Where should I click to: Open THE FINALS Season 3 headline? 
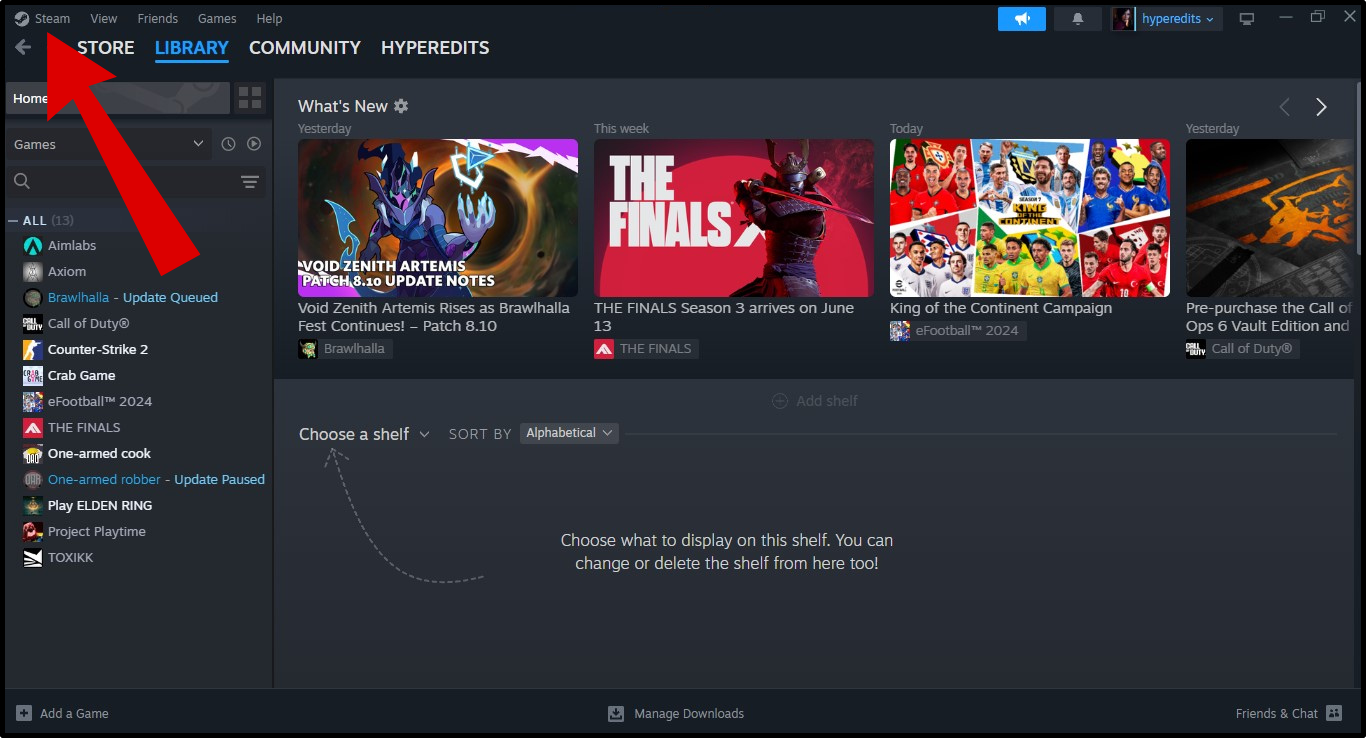pos(724,317)
